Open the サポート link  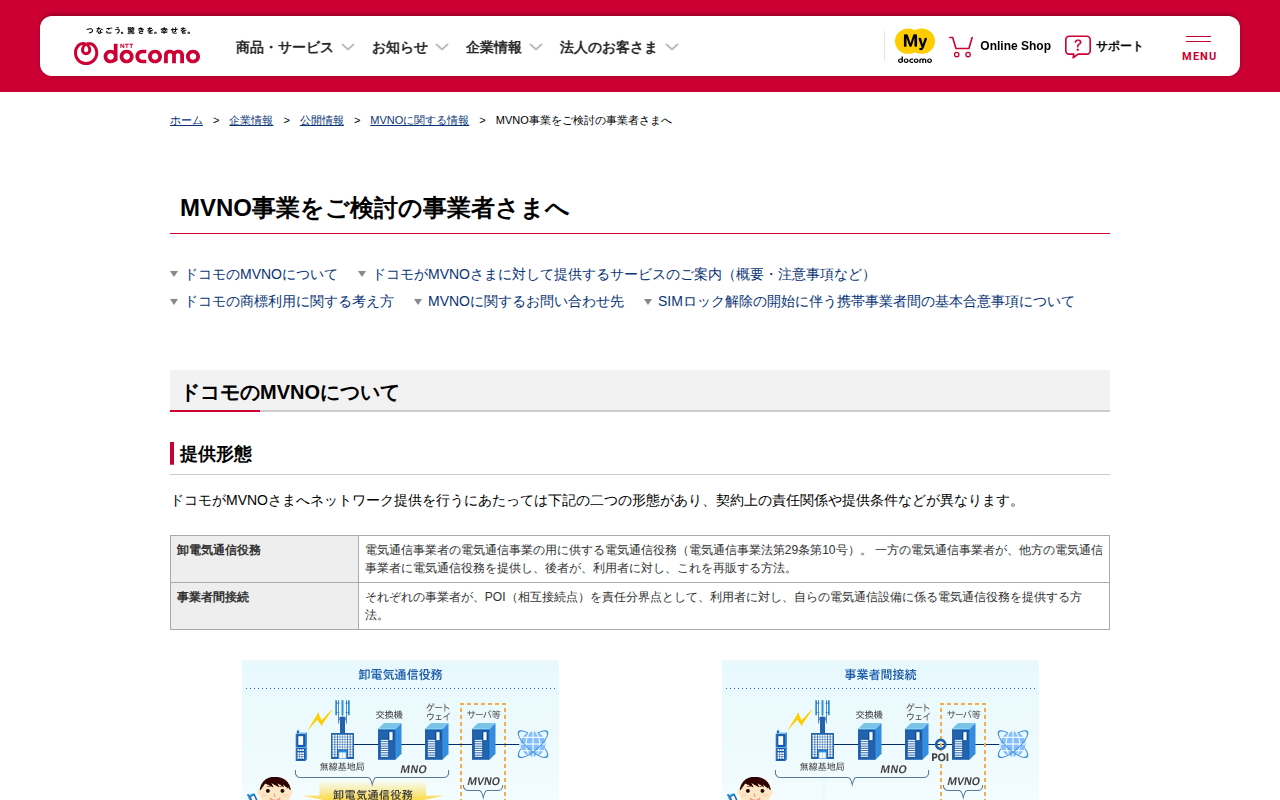[1119, 46]
